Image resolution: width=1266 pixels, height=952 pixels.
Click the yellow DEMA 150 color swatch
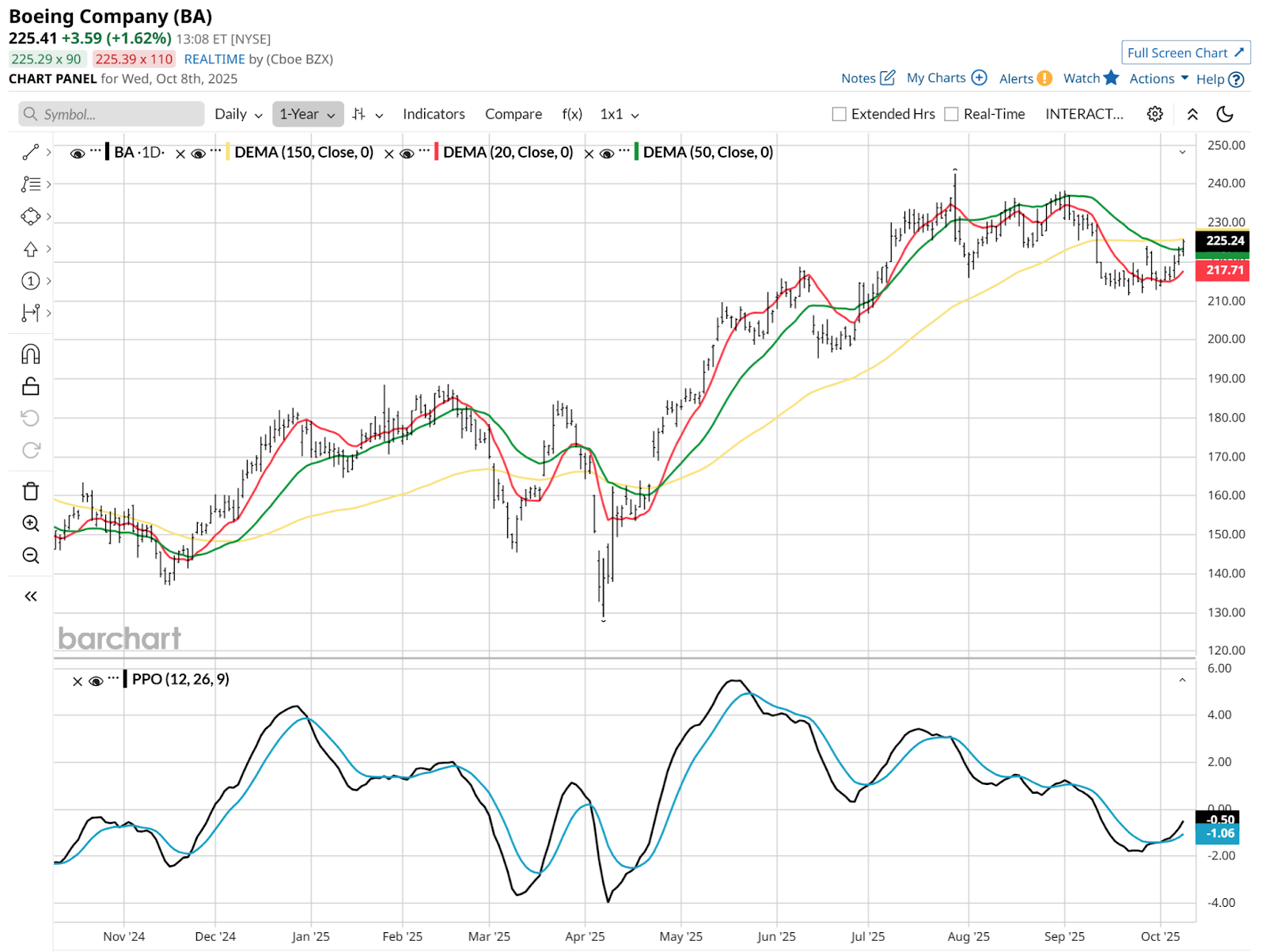(228, 152)
